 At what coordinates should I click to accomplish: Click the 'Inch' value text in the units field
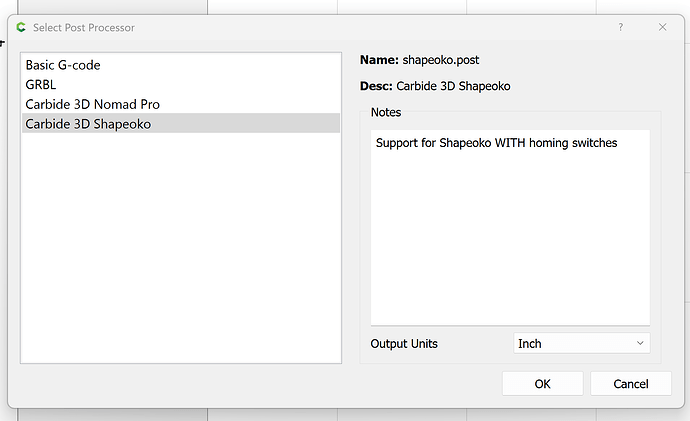point(530,343)
